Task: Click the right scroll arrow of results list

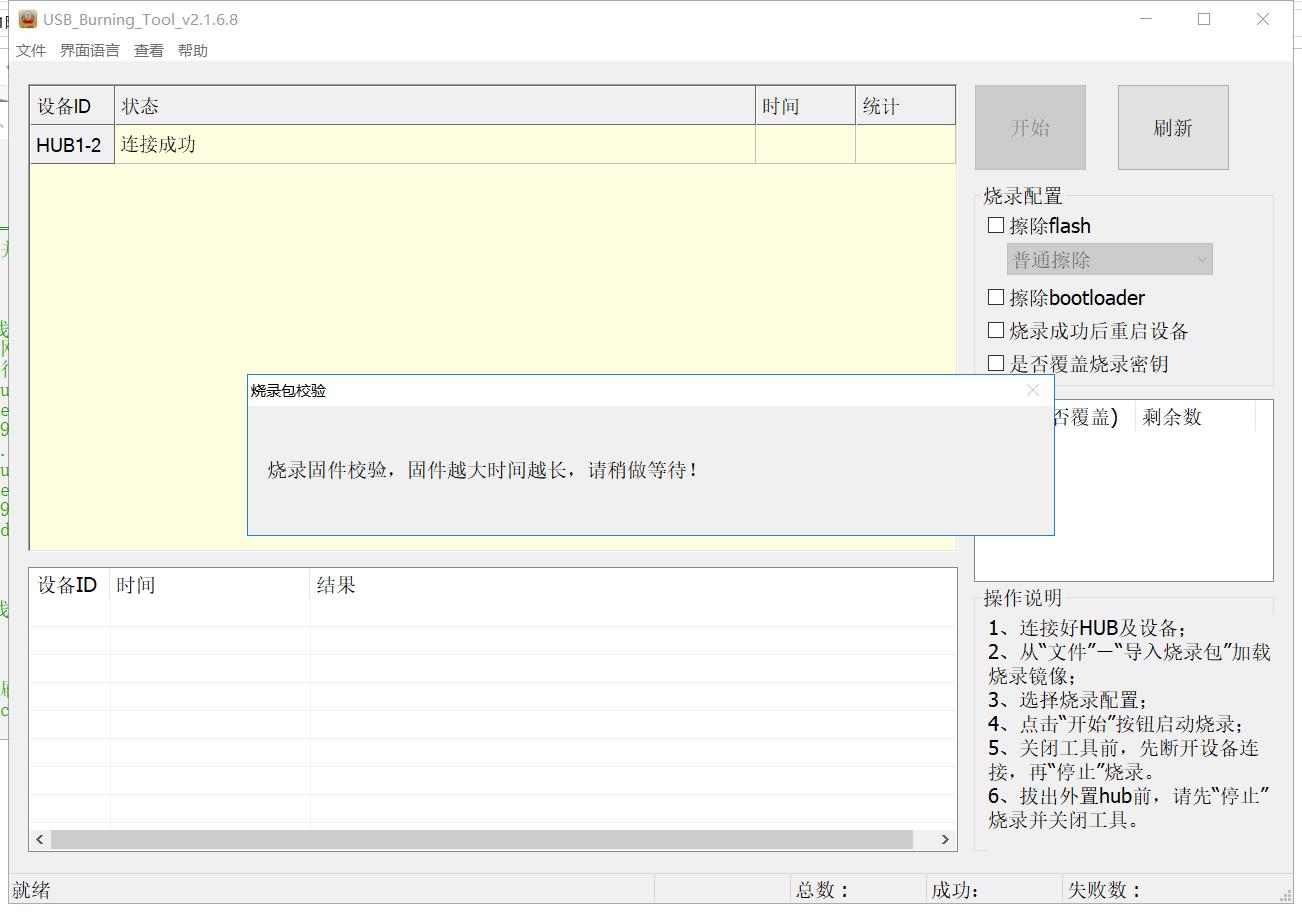Action: [x=945, y=839]
